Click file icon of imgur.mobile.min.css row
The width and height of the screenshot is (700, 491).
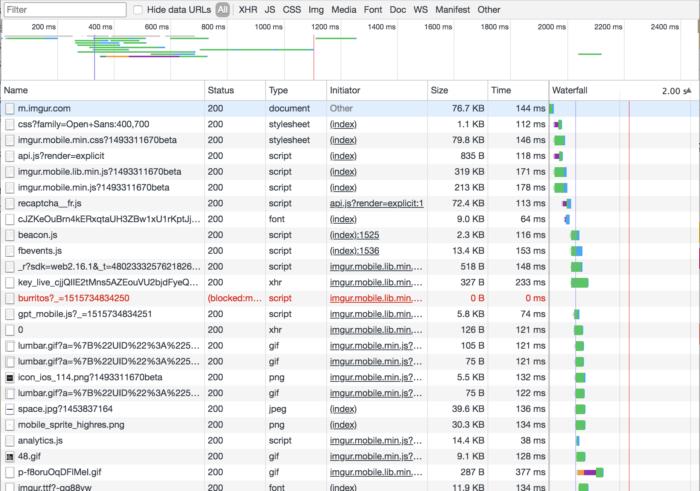click(x=10, y=140)
